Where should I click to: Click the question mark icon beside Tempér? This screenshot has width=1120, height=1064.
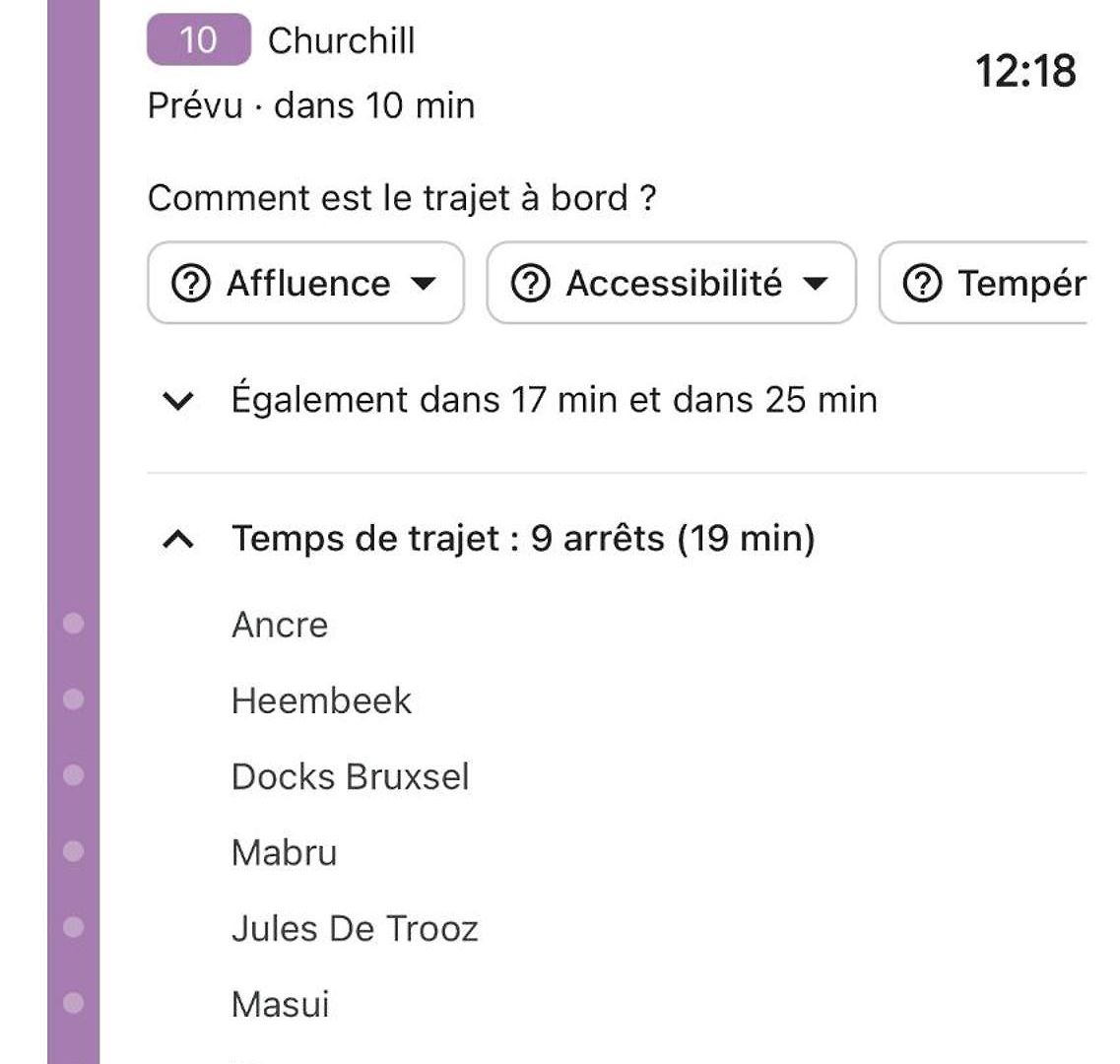point(922,283)
